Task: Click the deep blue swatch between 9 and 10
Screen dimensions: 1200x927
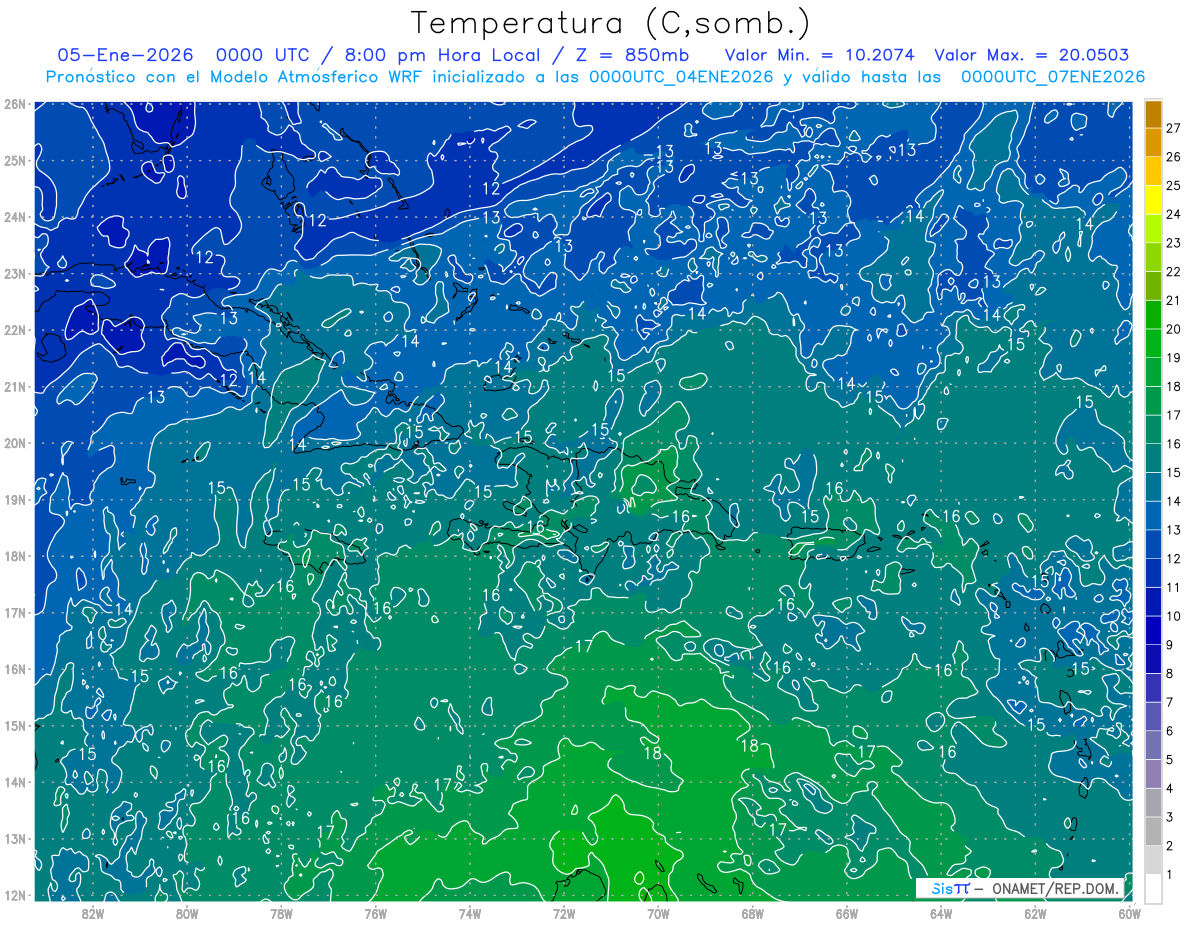Action: pyautogui.click(x=1153, y=630)
